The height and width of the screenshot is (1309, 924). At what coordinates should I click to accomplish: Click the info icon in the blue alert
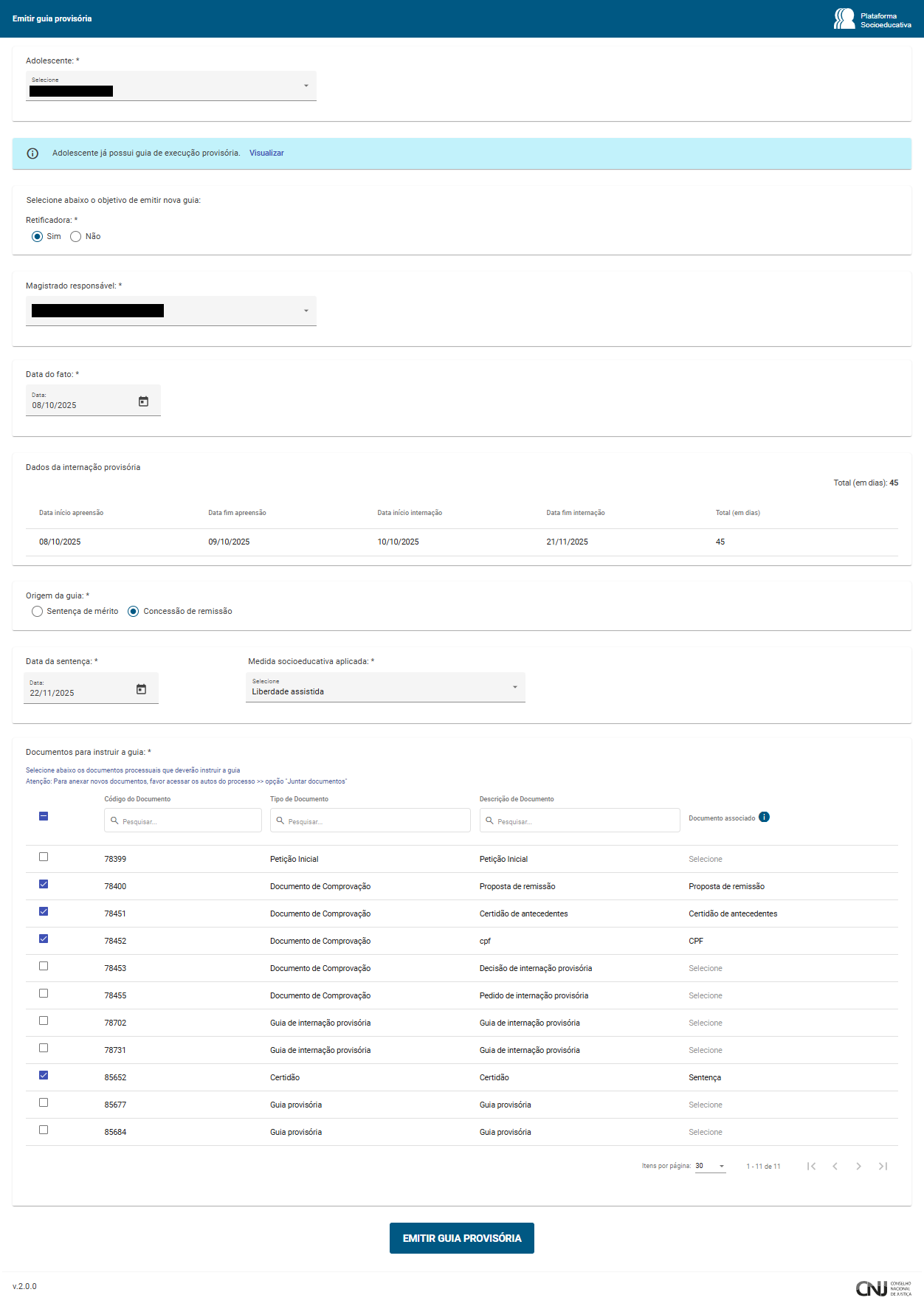tap(32, 153)
